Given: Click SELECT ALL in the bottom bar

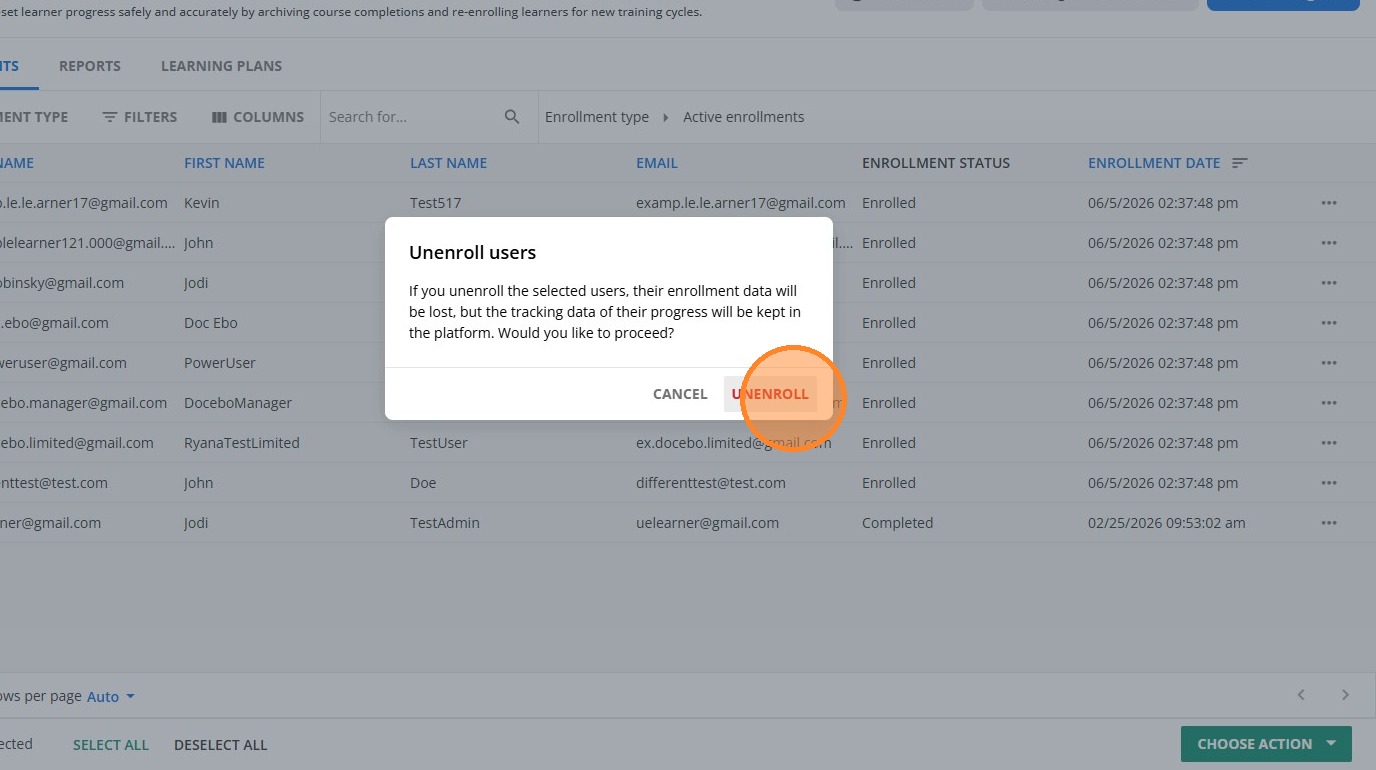Looking at the screenshot, I should [111, 745].
